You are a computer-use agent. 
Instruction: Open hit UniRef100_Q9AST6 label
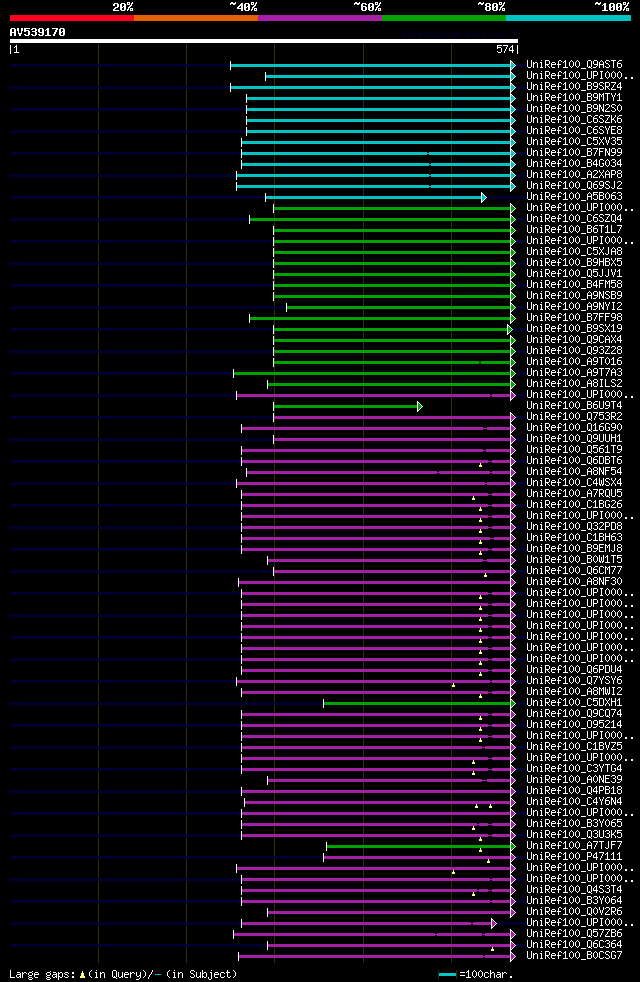(x=574, y=65)
